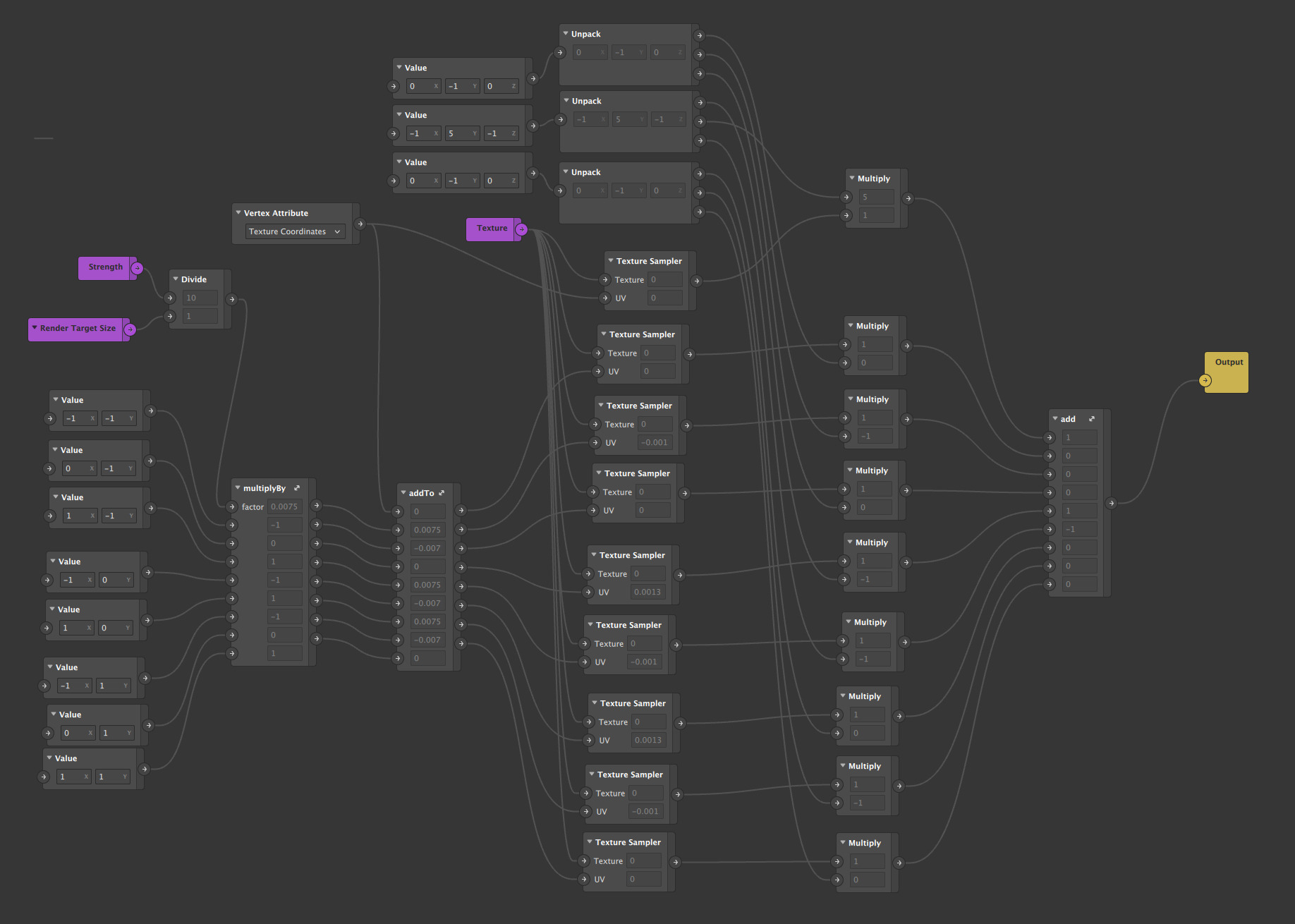The height and width of the screenshot is (924, 1295).
Task: Click the multiplyBy factor field 0.0075
Action: point(285,506)
